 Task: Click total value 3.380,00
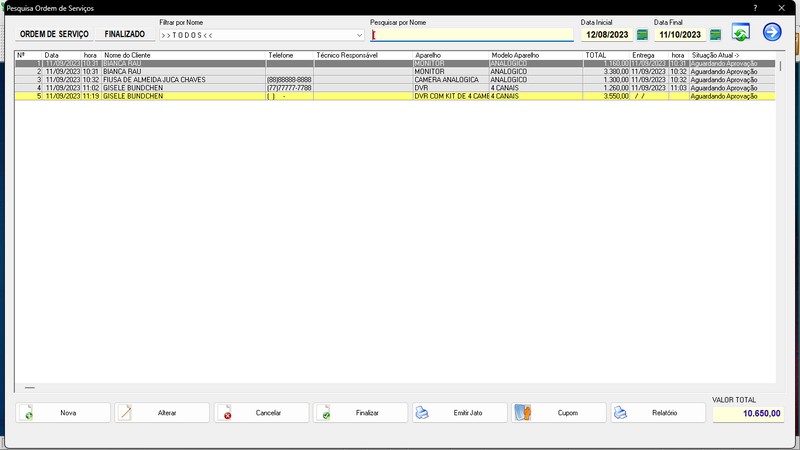click(606, 71)
